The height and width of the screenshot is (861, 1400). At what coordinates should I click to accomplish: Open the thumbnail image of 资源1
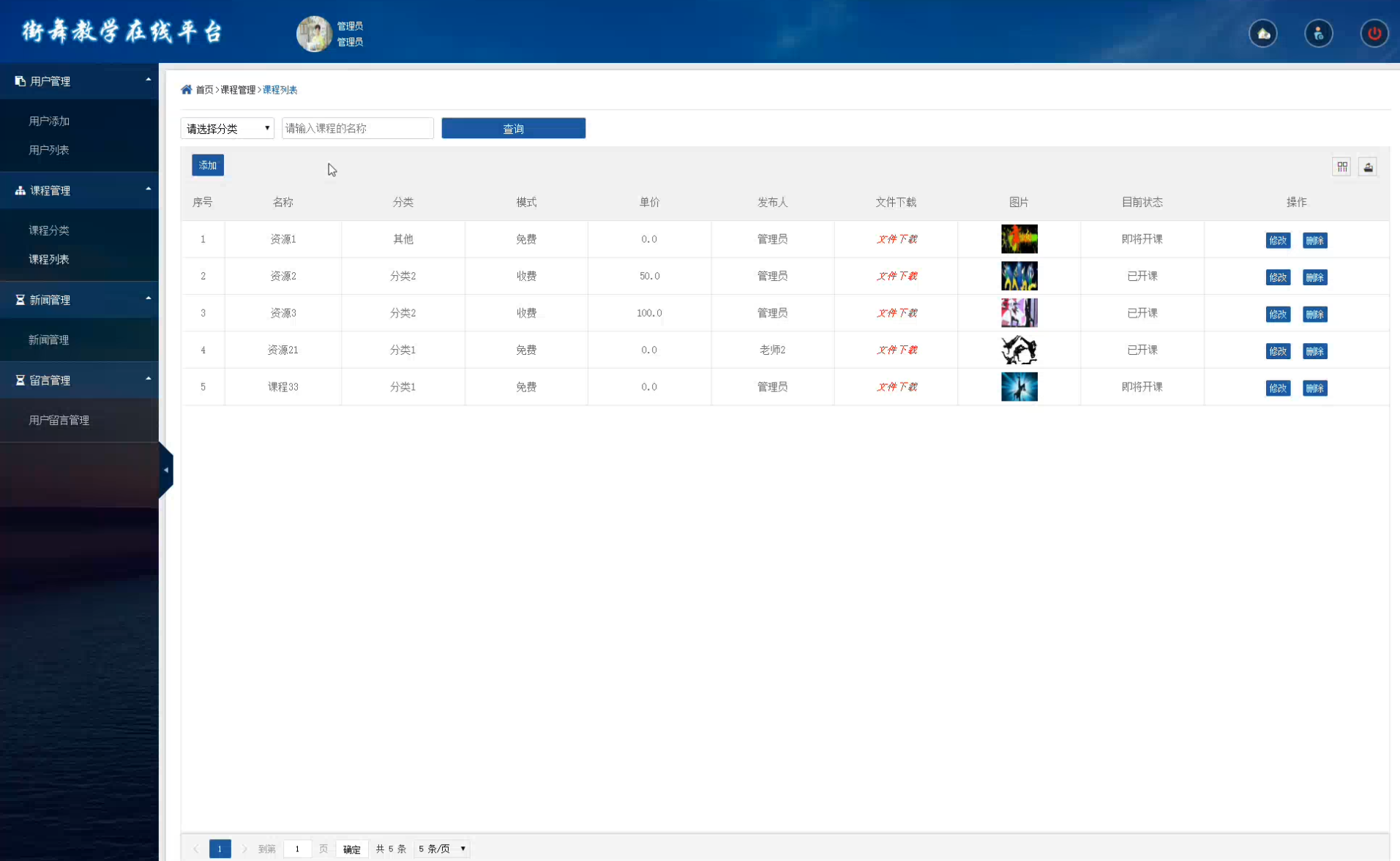coord(1019,239)
